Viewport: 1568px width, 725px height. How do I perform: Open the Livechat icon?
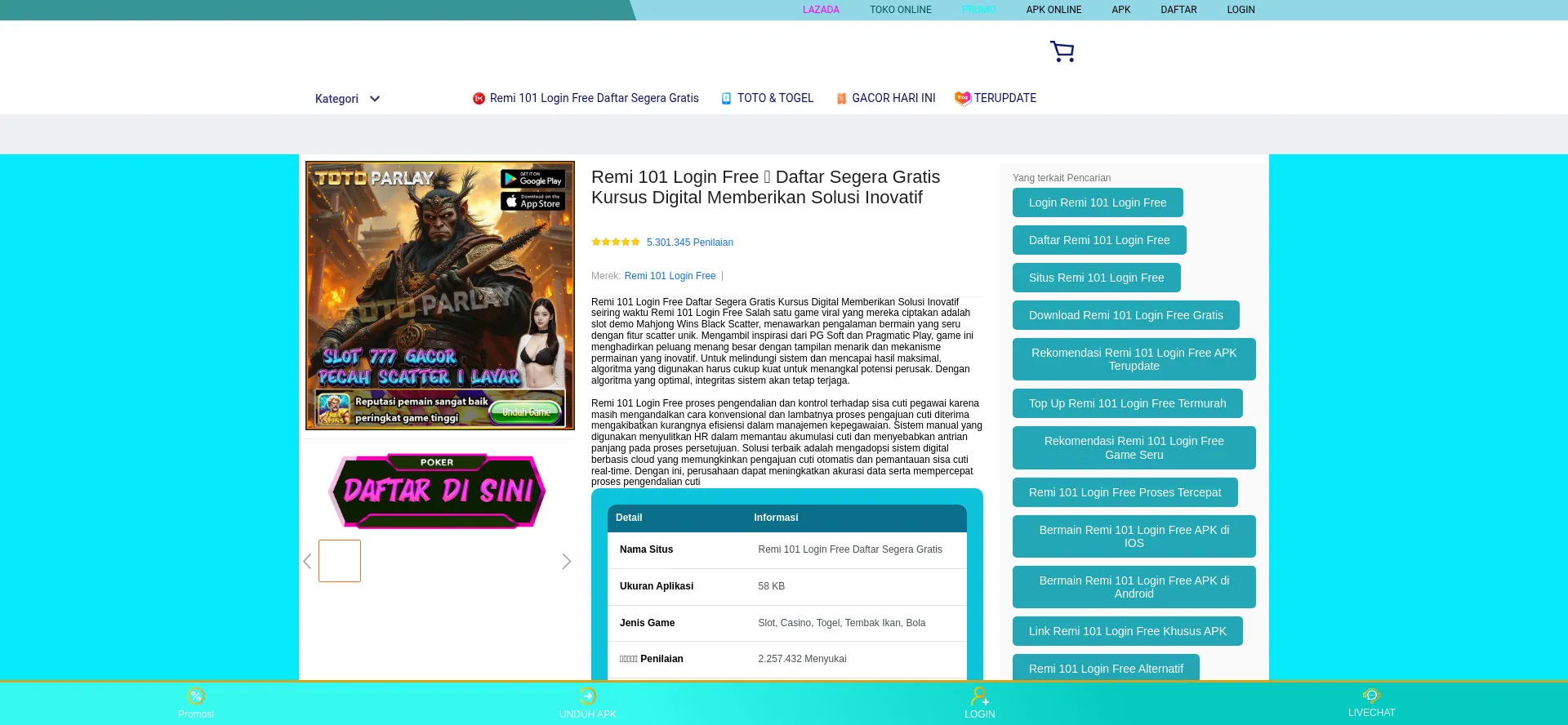point(1371,696)
